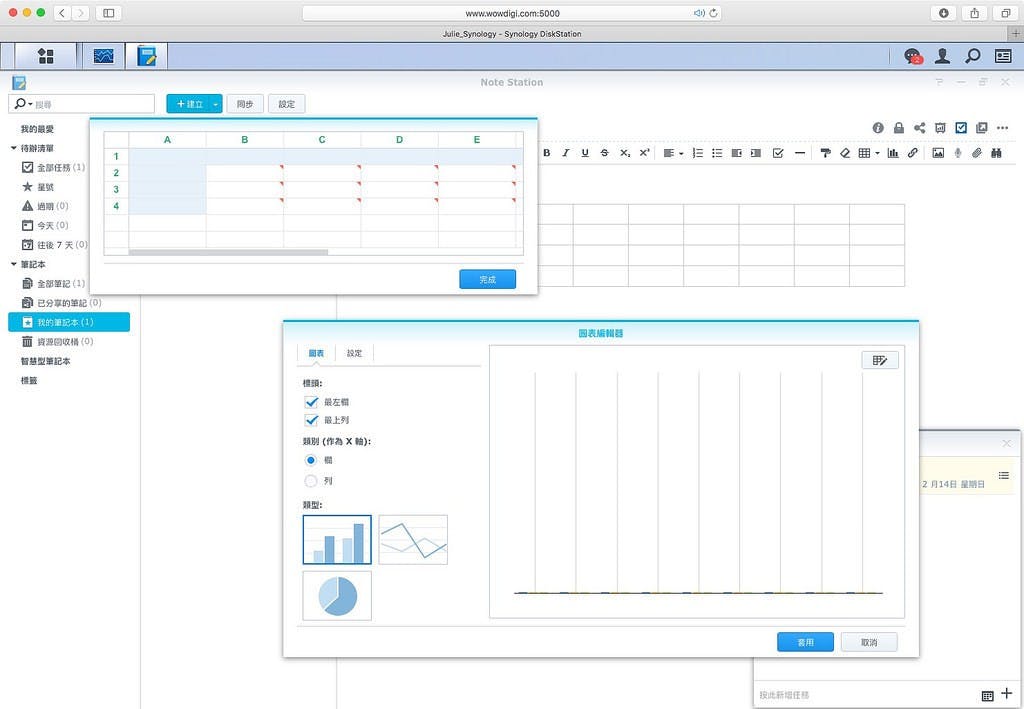Screen dimensions: 1024x709
Task: Uncheck the 最左欄 header checkbox
Action: (x=311, y=401)
